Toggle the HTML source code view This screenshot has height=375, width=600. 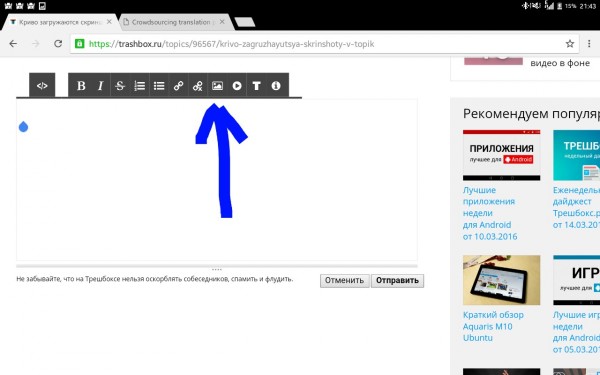pyautogui.click(x=42, y=85)
